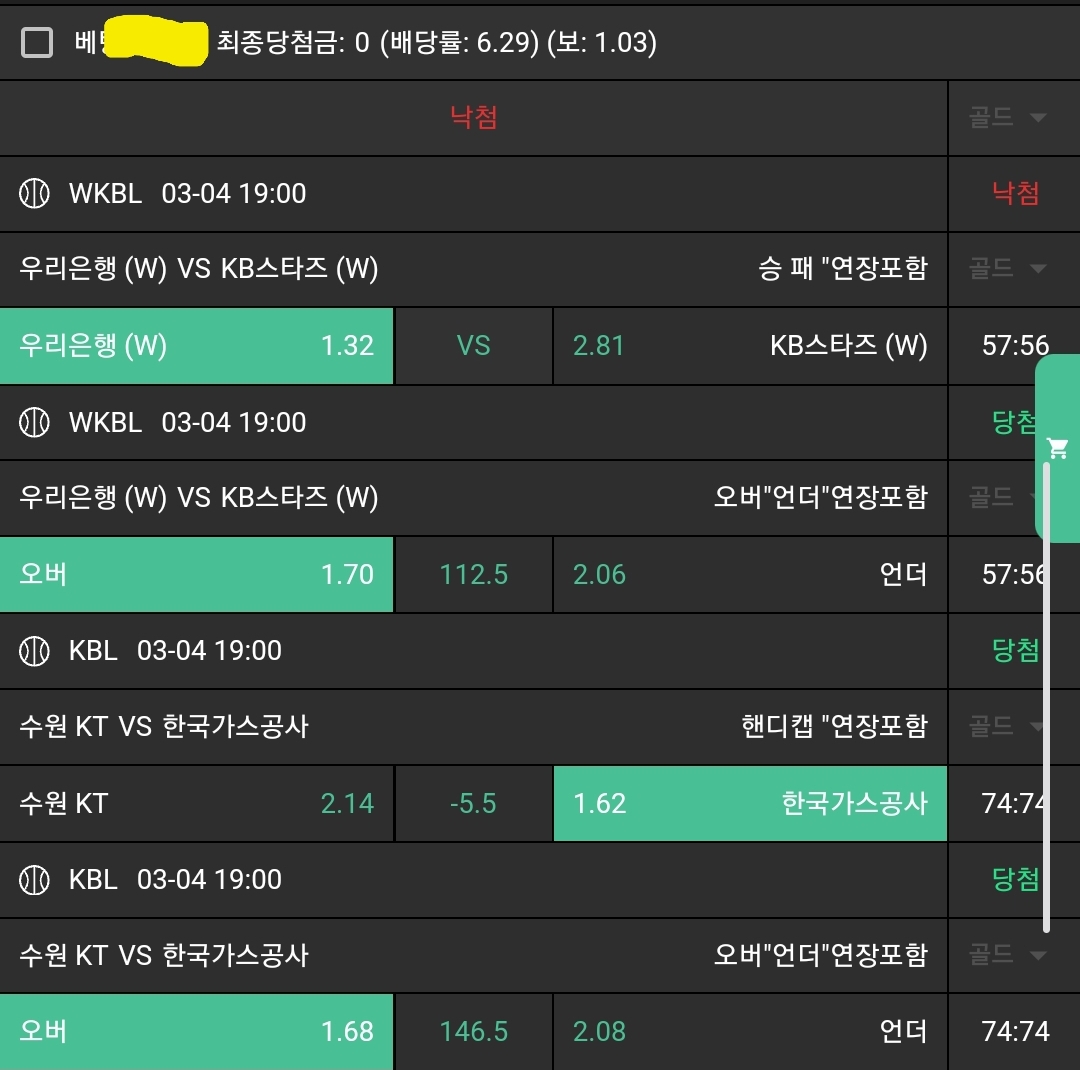Select 오버 1.70 odds cell
This screenshot has width=1080, height=1070.
click(197, 575)
